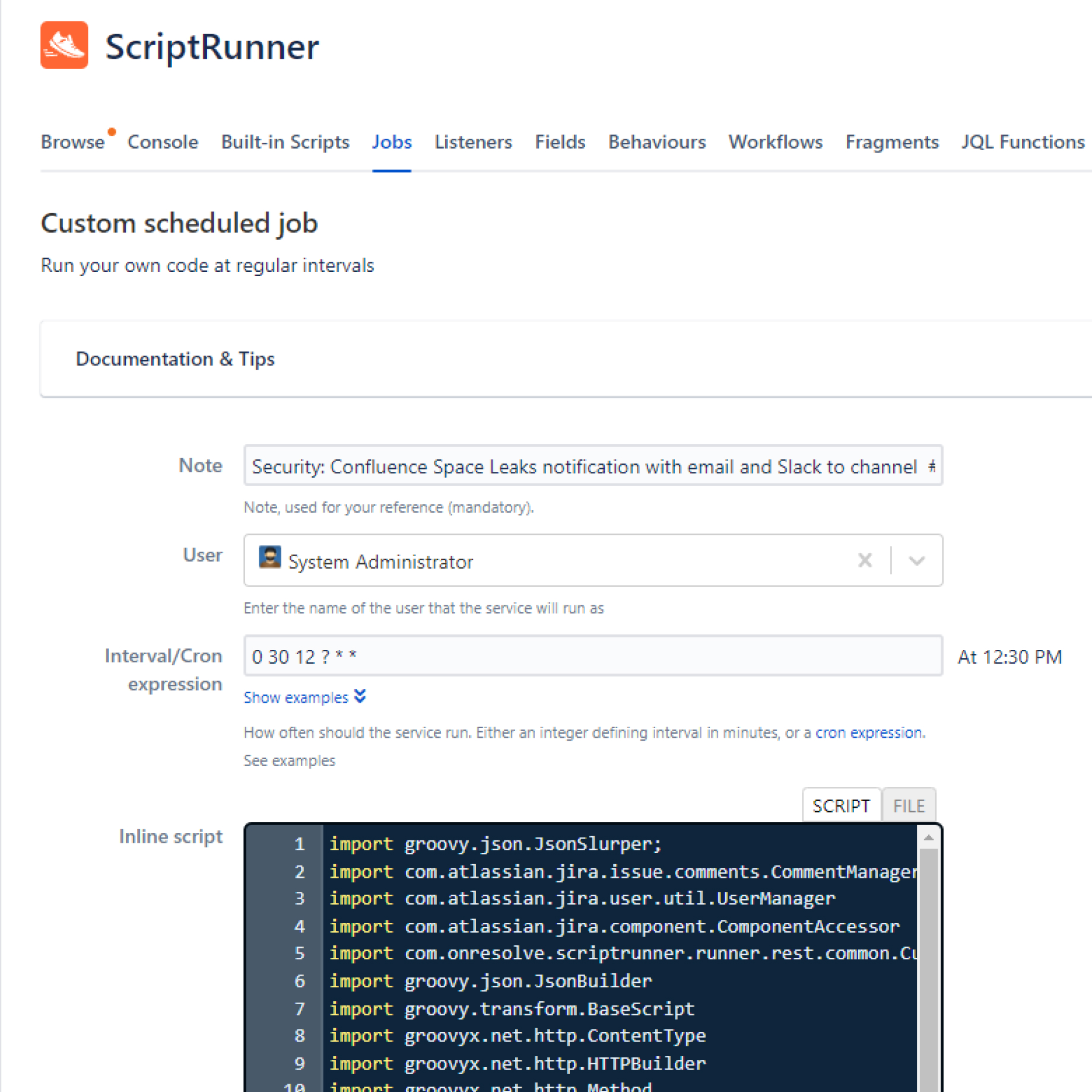Screen dimensions: 1092x1092
Task: Open the Fields tab
Action: pyautogui.click(x=560, y=142)
